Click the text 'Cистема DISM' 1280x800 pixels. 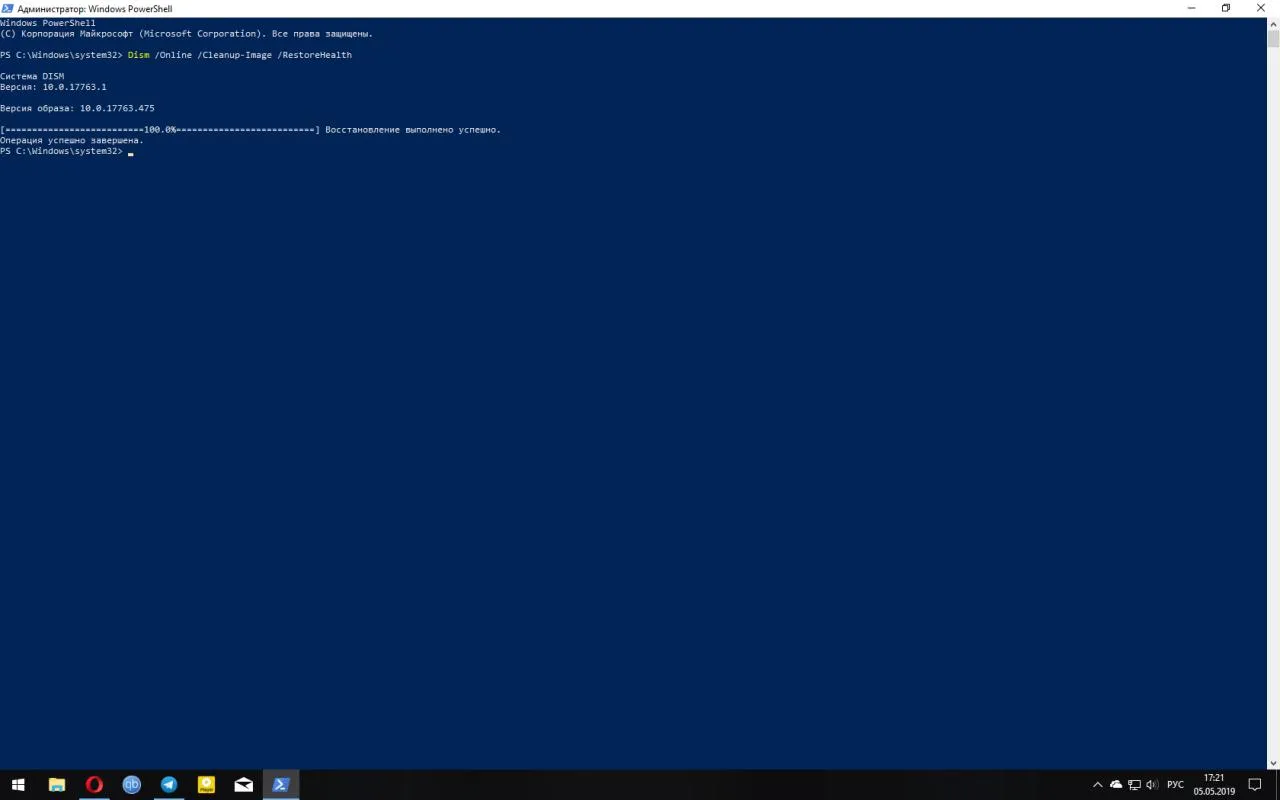pyautogui.click(x=32, y=76)
